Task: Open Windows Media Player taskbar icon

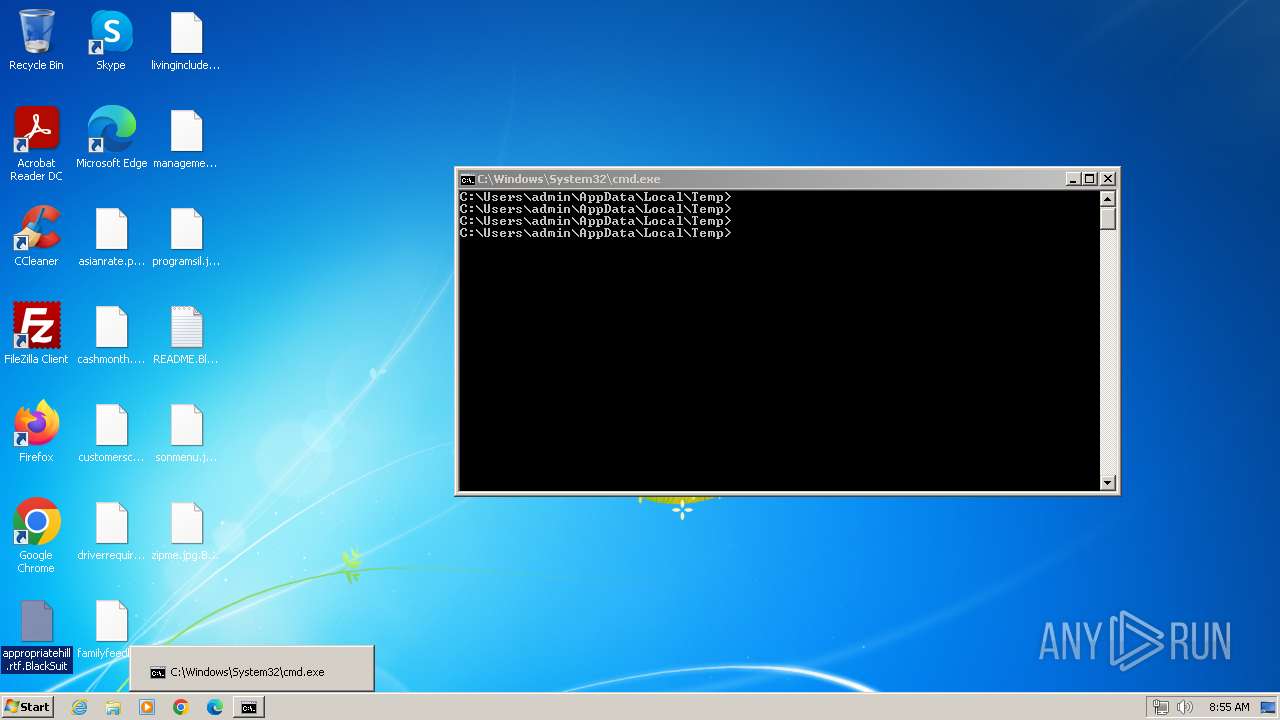Action: [x=147, y=707]
